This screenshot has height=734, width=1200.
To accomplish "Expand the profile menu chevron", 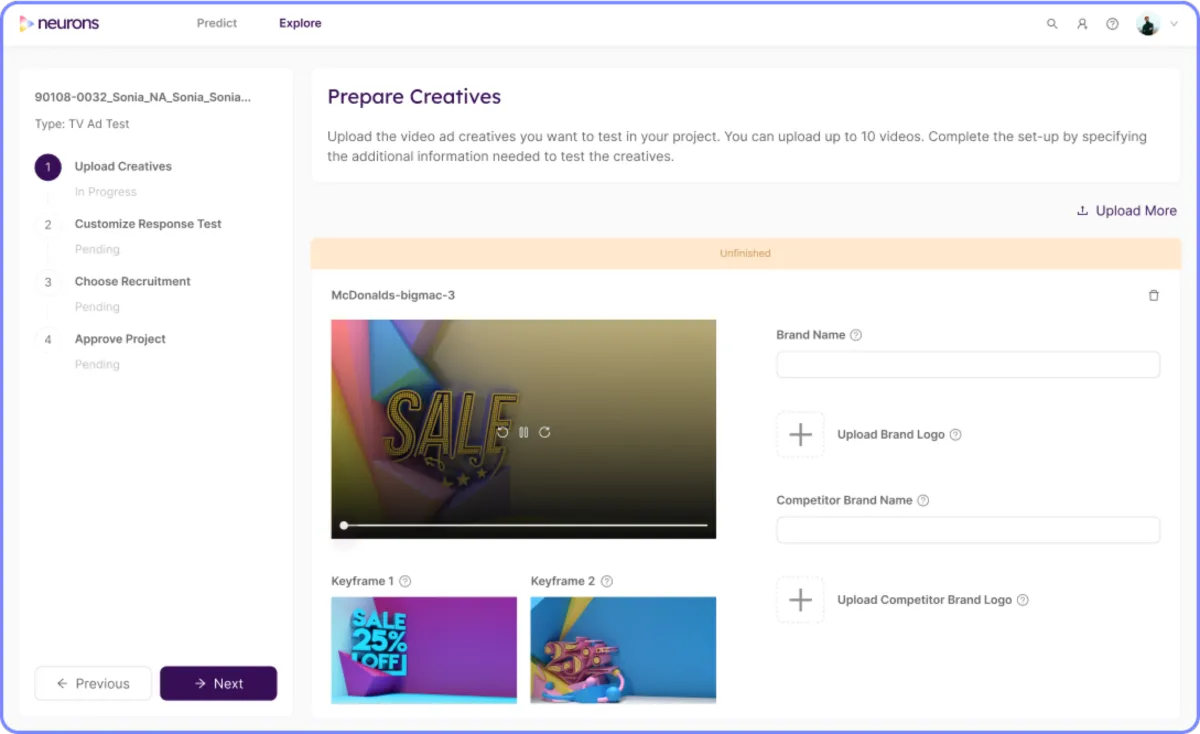I will pos(1173,24).
